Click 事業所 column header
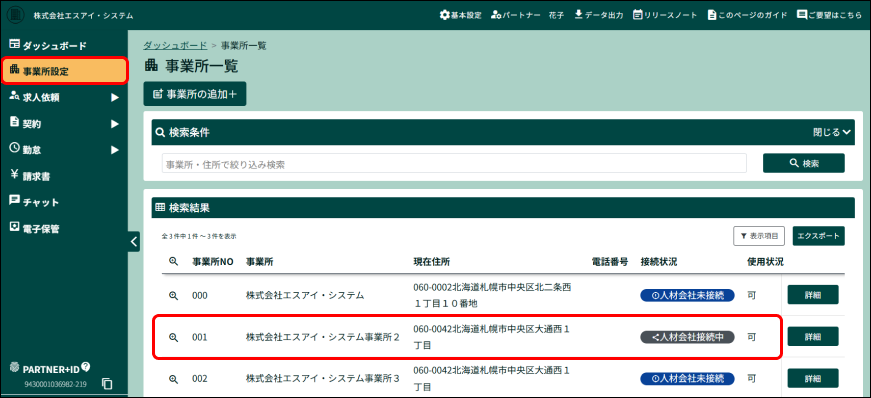 tap(259, 262)
